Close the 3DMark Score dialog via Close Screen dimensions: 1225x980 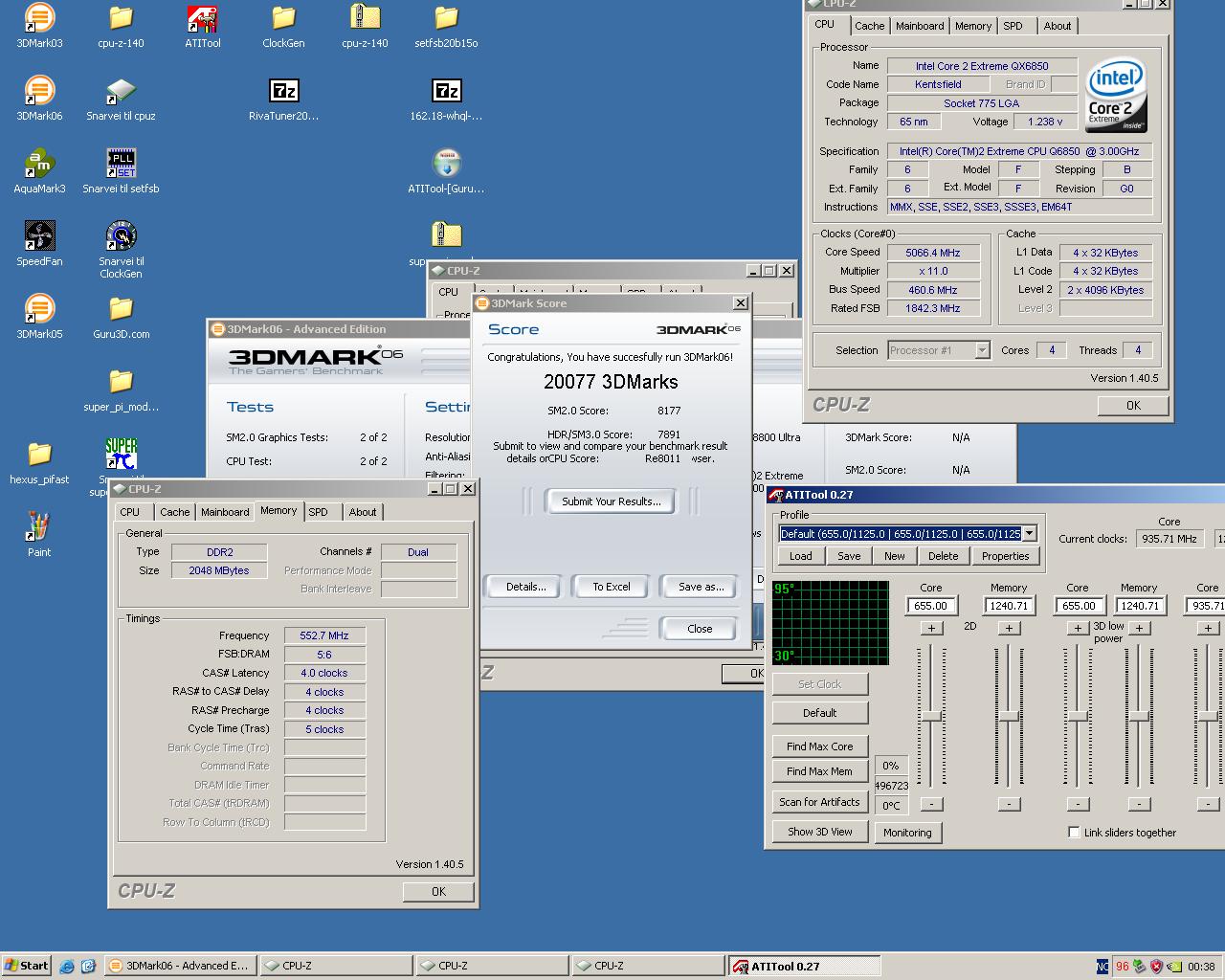699,629
